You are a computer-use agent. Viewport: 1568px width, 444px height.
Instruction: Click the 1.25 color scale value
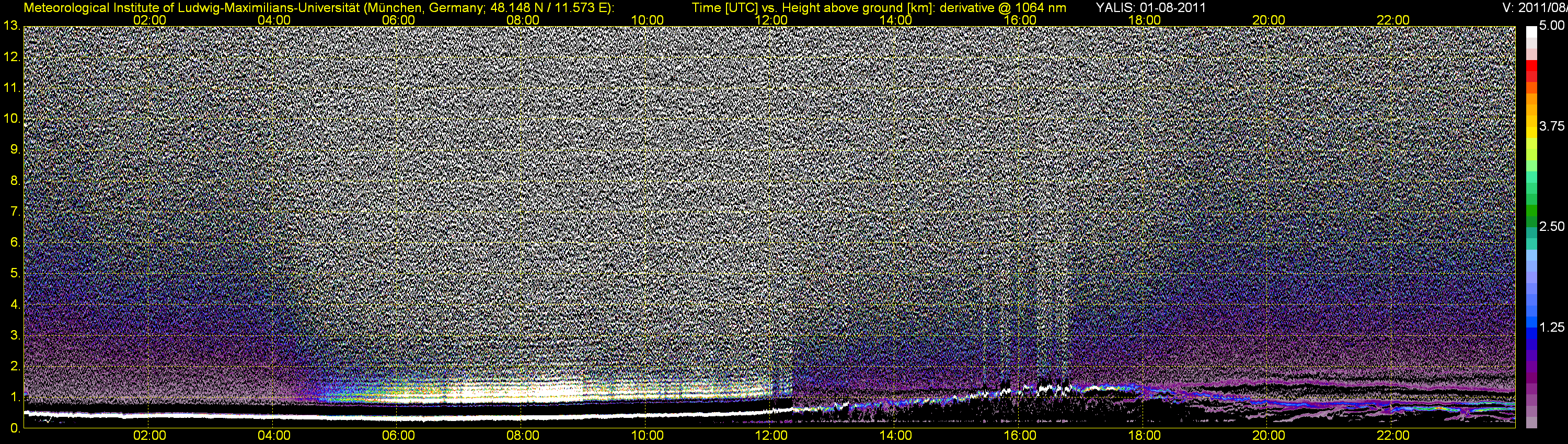coord(1552,327)
